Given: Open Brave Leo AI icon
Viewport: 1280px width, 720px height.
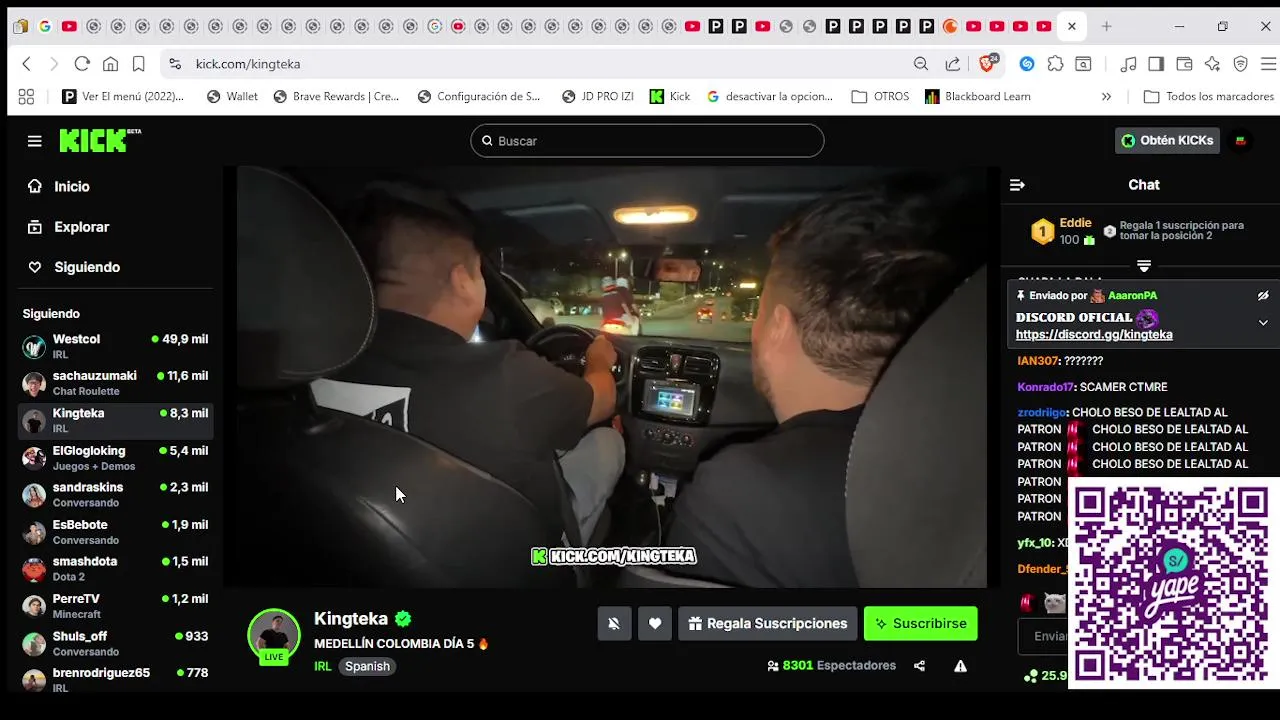Looking at the screenshot, I should (x=1212, y=64).
